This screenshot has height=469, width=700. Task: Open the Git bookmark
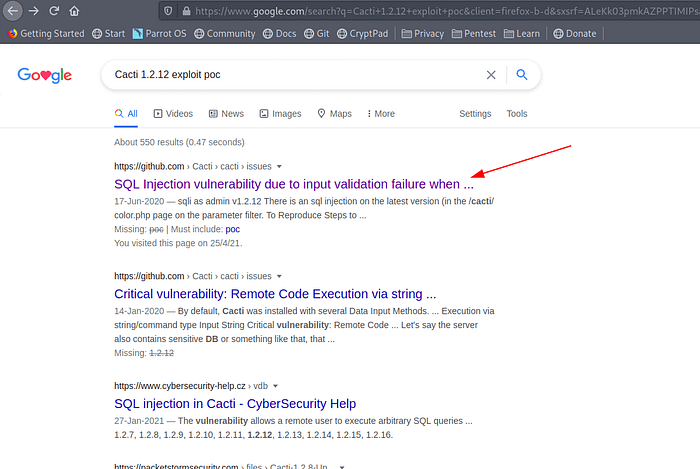coord(317,33)
